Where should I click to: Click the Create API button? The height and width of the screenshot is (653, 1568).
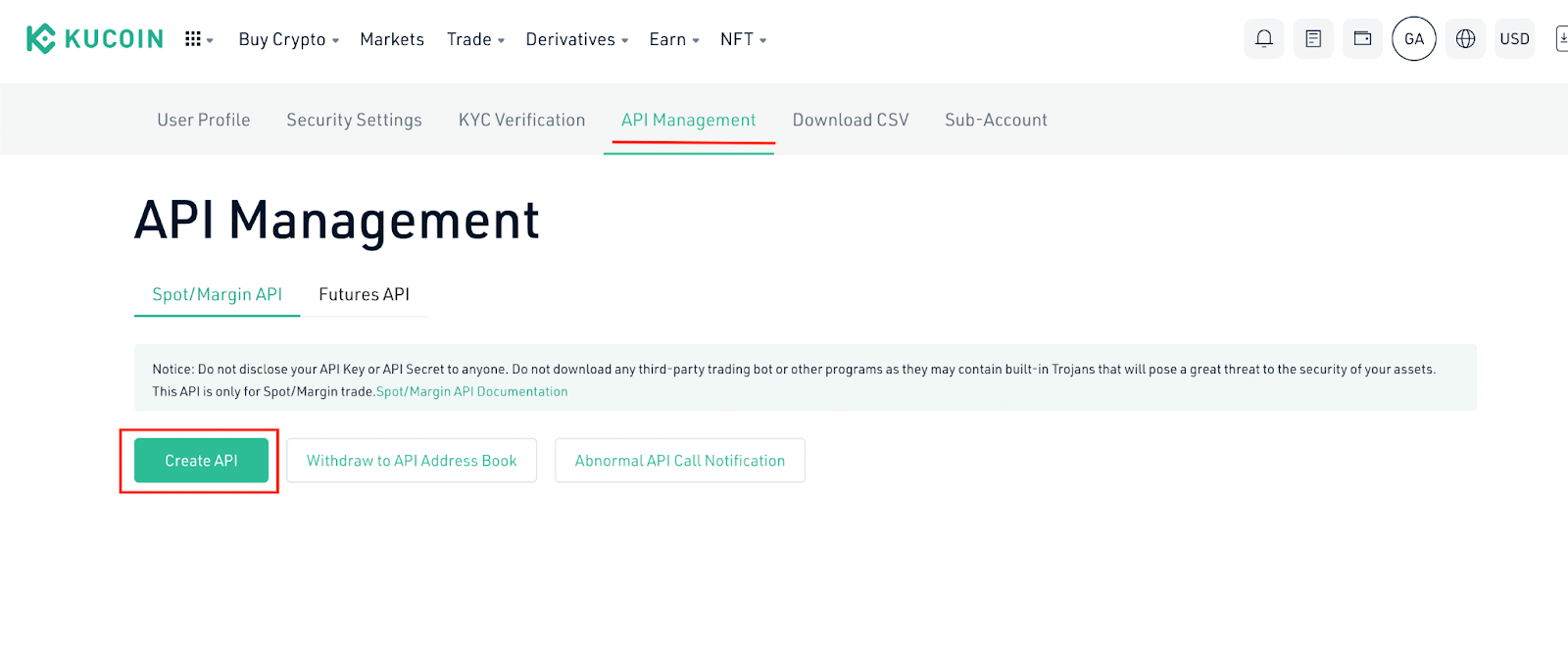pos(201,460)
